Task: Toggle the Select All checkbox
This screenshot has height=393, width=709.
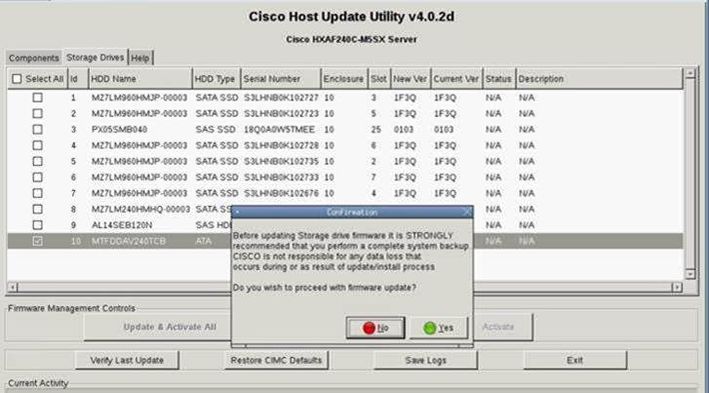Action: point(17,79)
